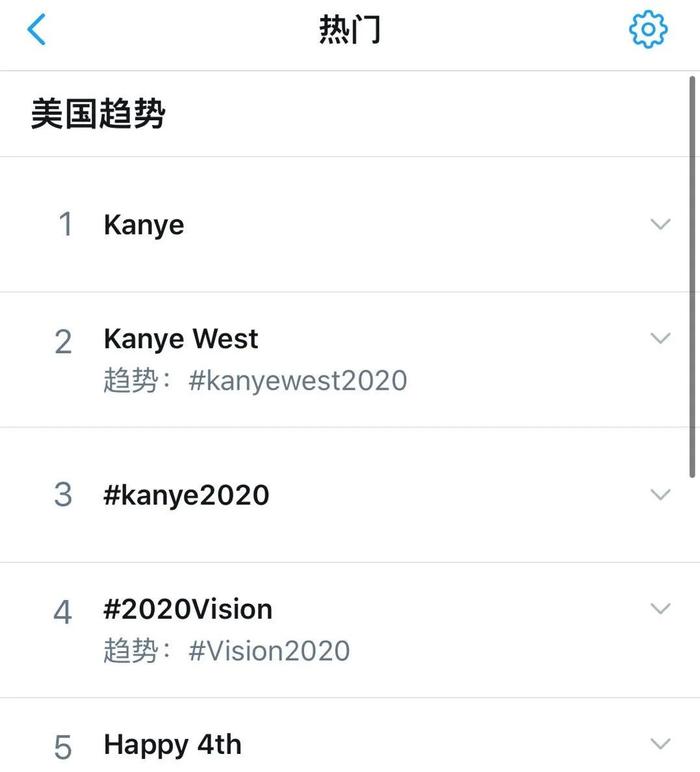
Task: Click the 美国趋势 section header
Action: (97, 114)
